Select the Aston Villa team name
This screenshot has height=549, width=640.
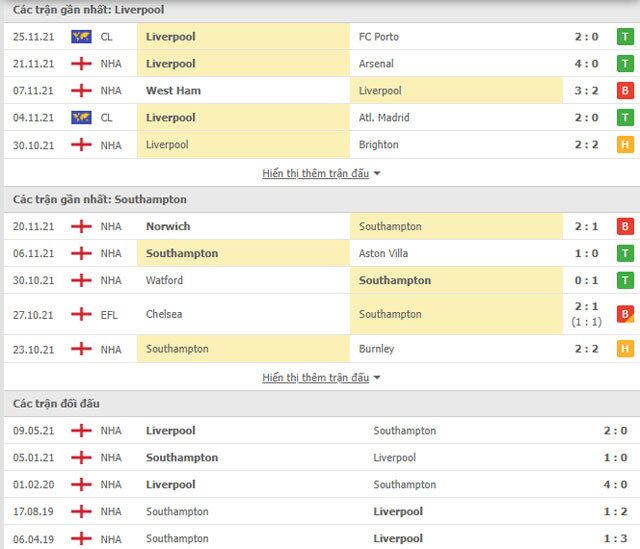point(383,254)
